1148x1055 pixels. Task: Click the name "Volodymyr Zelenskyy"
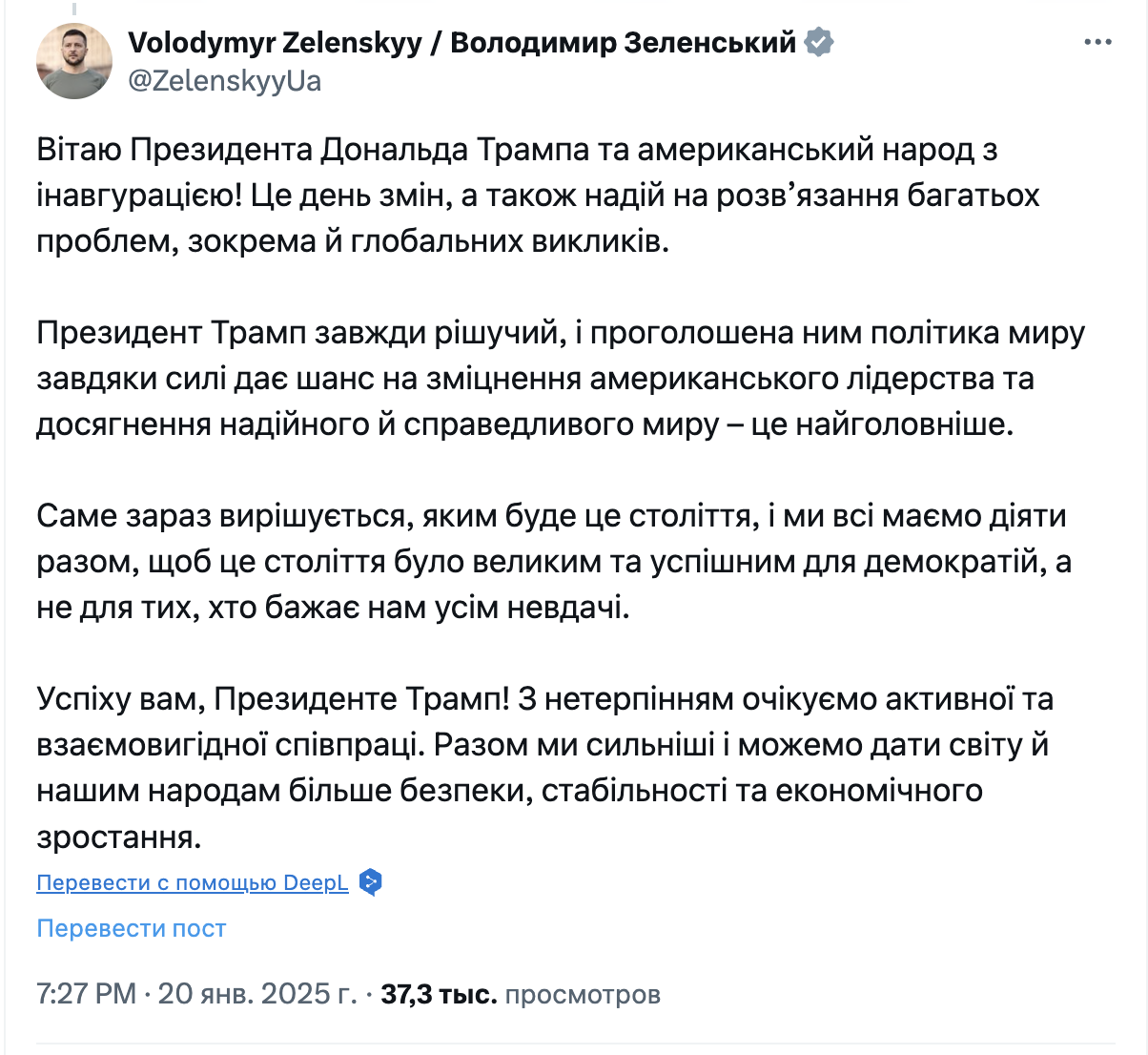pyautogui.click(x=275, y=43)
